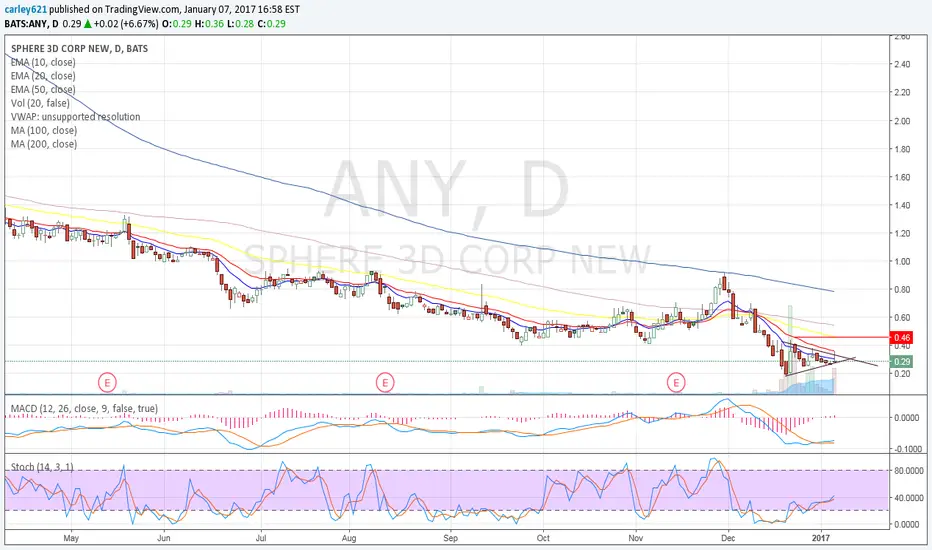Select the 'MA (200, close)' indicator legend
This screenshot has width=932, height=550.
click(x=44, y=144)
